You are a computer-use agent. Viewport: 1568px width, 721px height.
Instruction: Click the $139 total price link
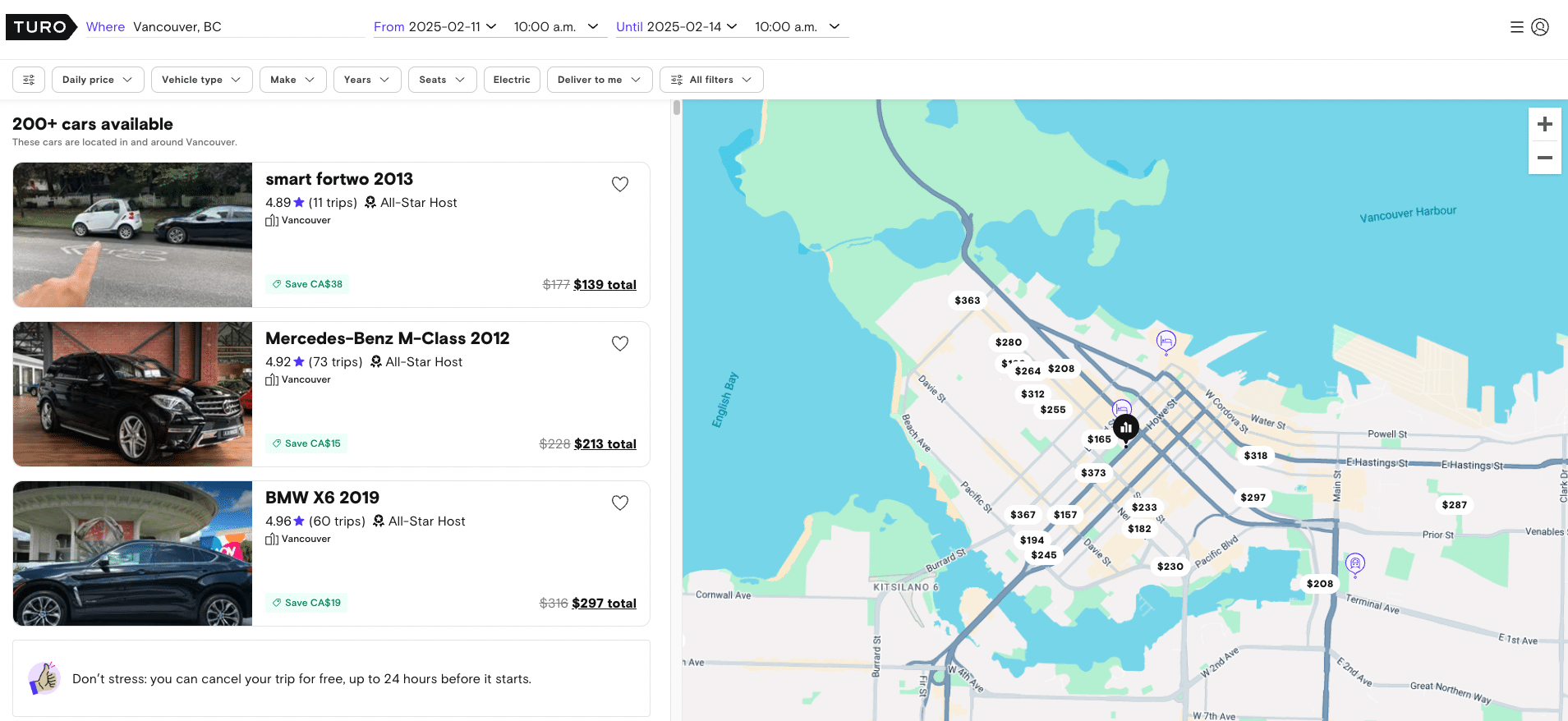(605, 285)
